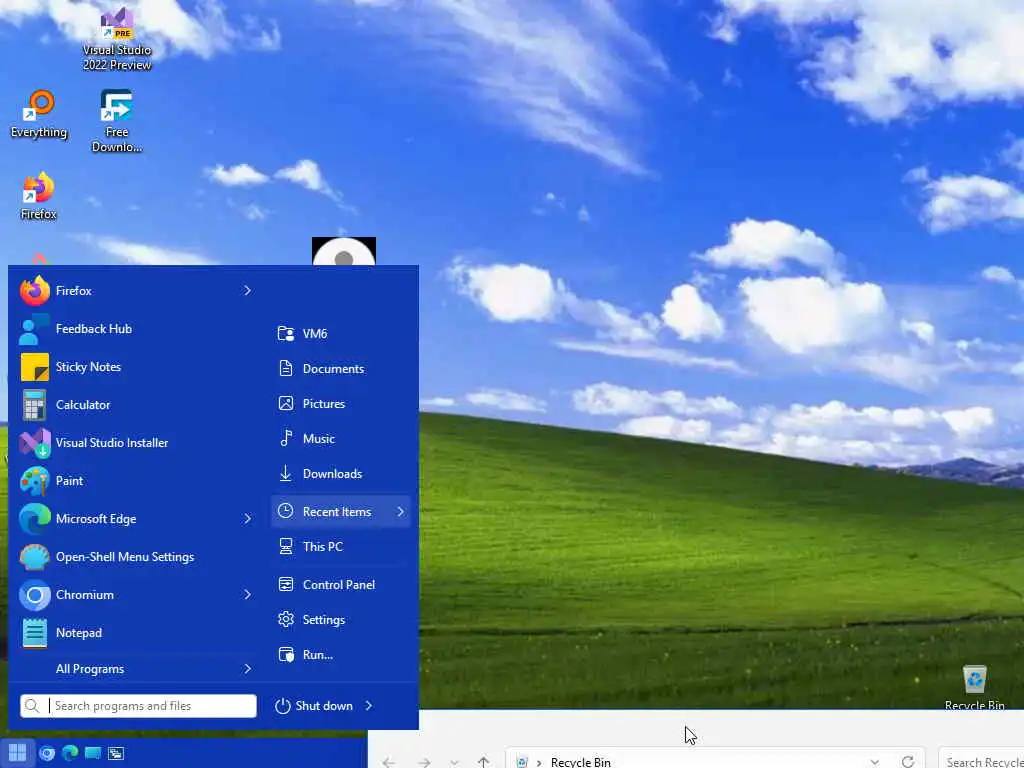Focus the Search programs and files box

pyautogui.click(x=138, y=706)
